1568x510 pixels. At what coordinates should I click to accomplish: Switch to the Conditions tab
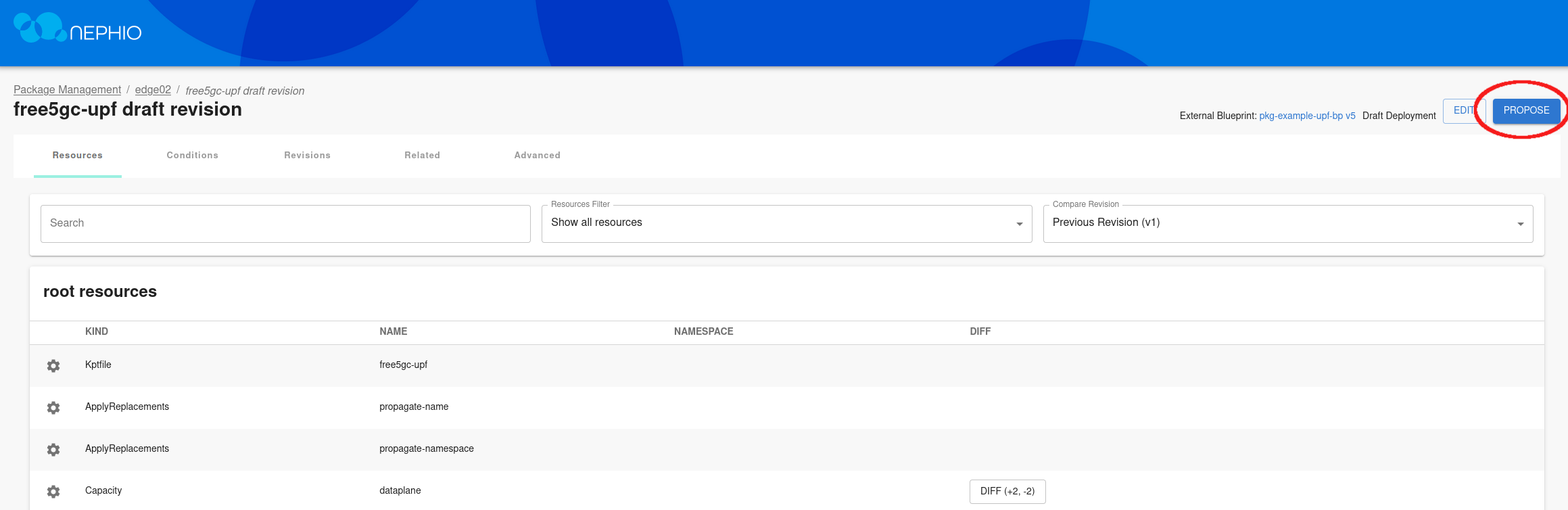(x=193, y=156)
